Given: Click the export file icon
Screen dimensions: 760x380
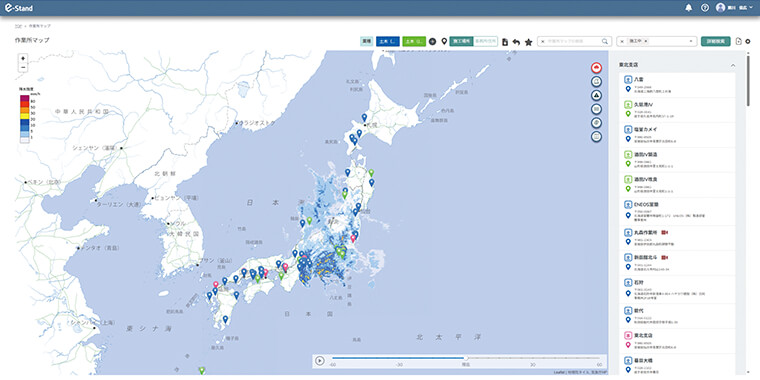Looking at the screenshot, I should (738, 42).
